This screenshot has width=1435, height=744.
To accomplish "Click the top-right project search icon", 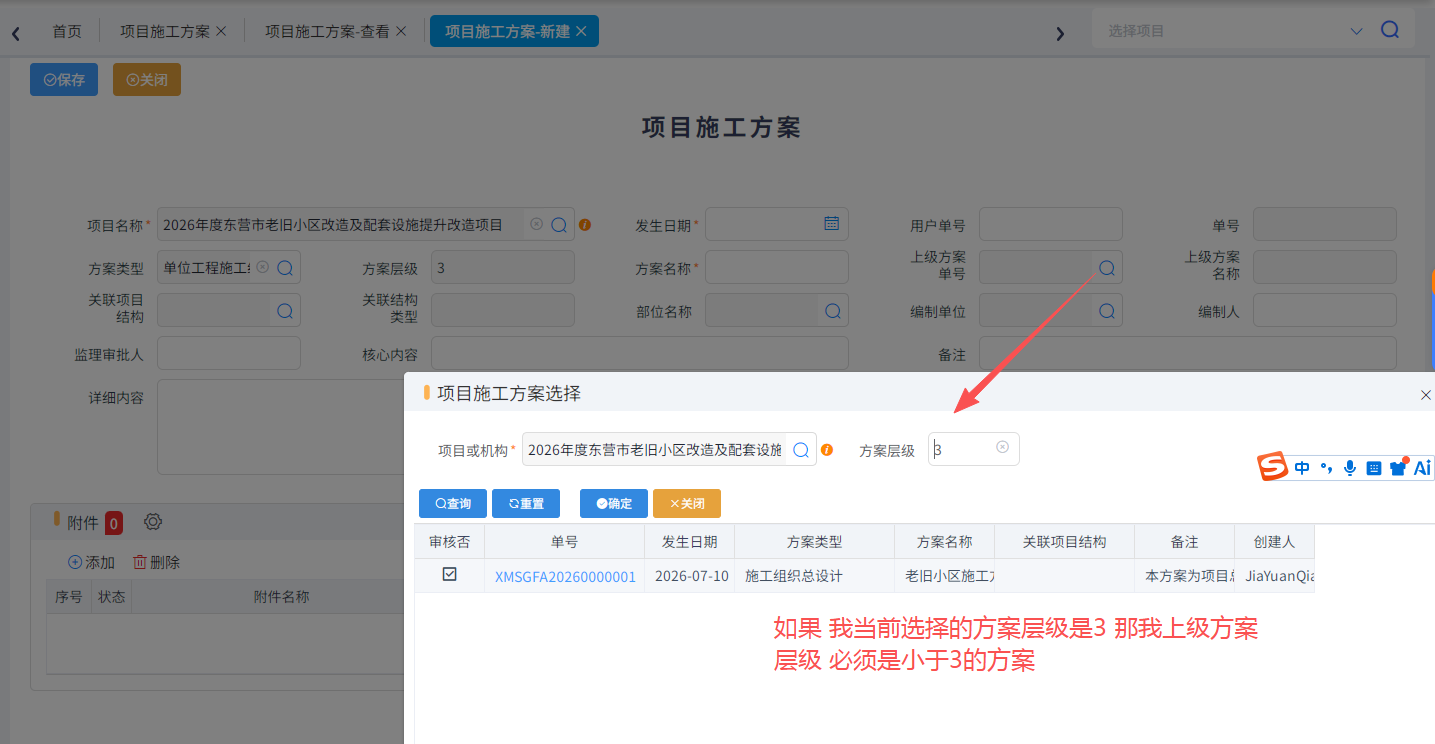I will tap(1390, 30).
